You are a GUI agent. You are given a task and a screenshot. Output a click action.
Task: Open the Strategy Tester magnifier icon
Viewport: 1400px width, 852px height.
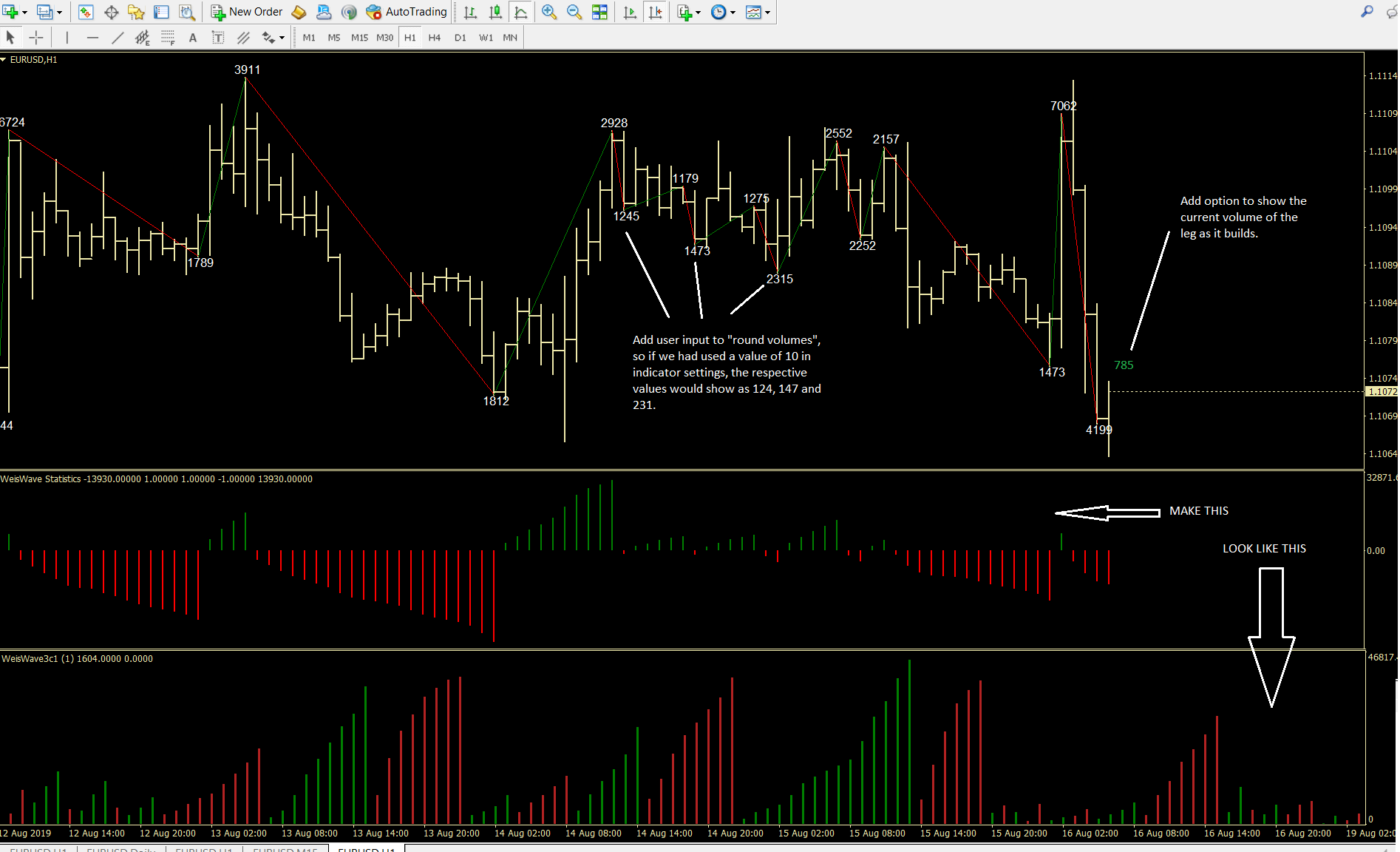pos(187,12)
